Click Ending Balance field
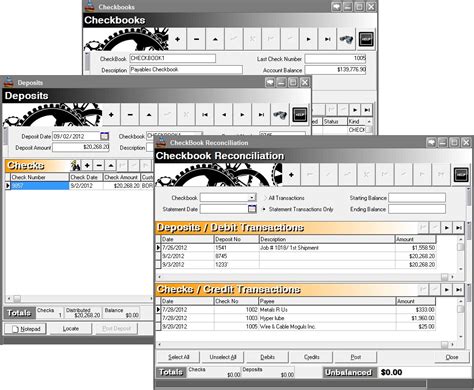Screen dimensions: 474x390 pyautogui.click(x=417, y=209)
